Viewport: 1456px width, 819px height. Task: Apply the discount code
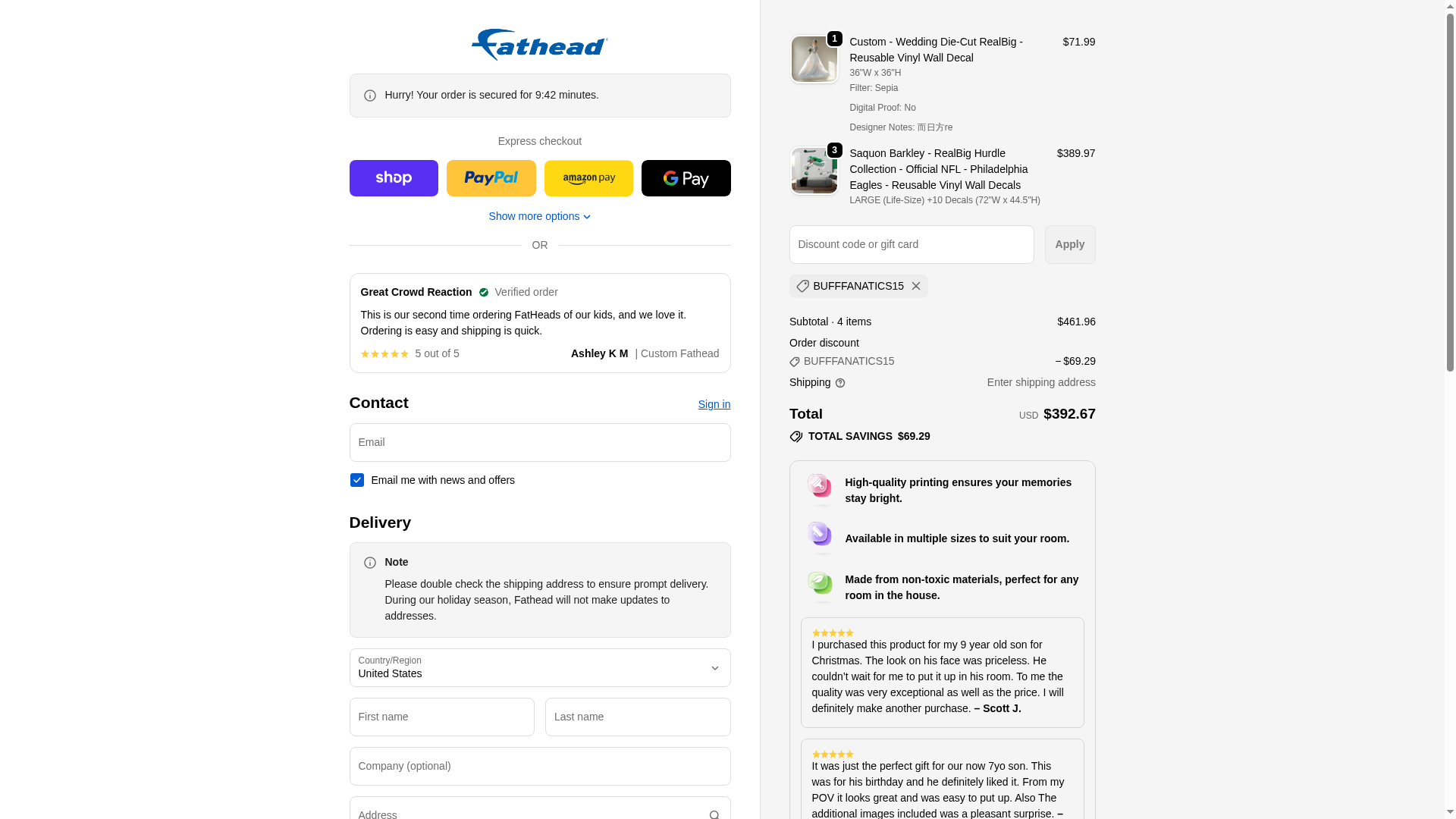[x=1069, y=244]
